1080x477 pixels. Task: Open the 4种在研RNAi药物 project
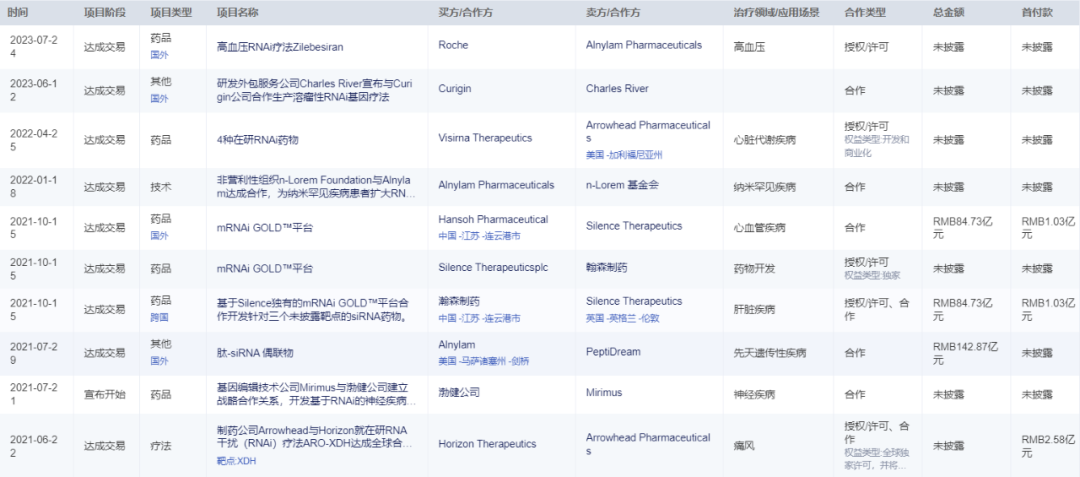click(x=258, y=140)
